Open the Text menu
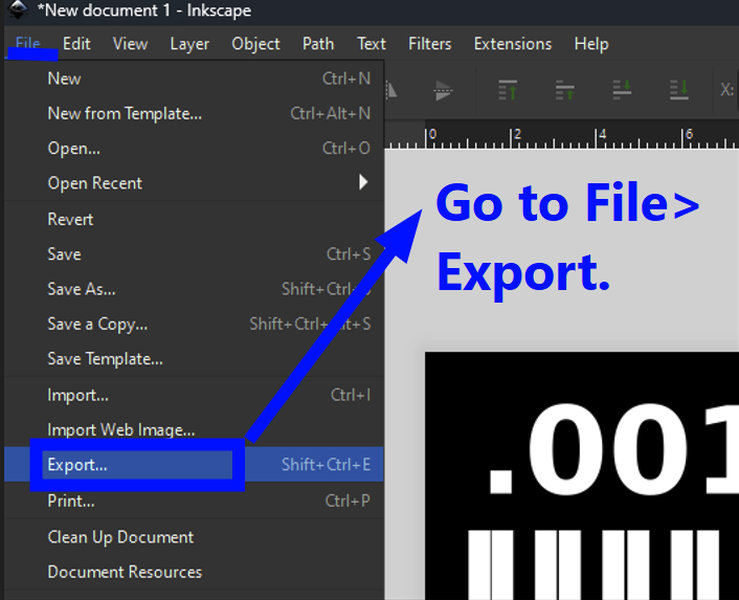This screenshot has width=739, height=600. click(x=371, y=44)
